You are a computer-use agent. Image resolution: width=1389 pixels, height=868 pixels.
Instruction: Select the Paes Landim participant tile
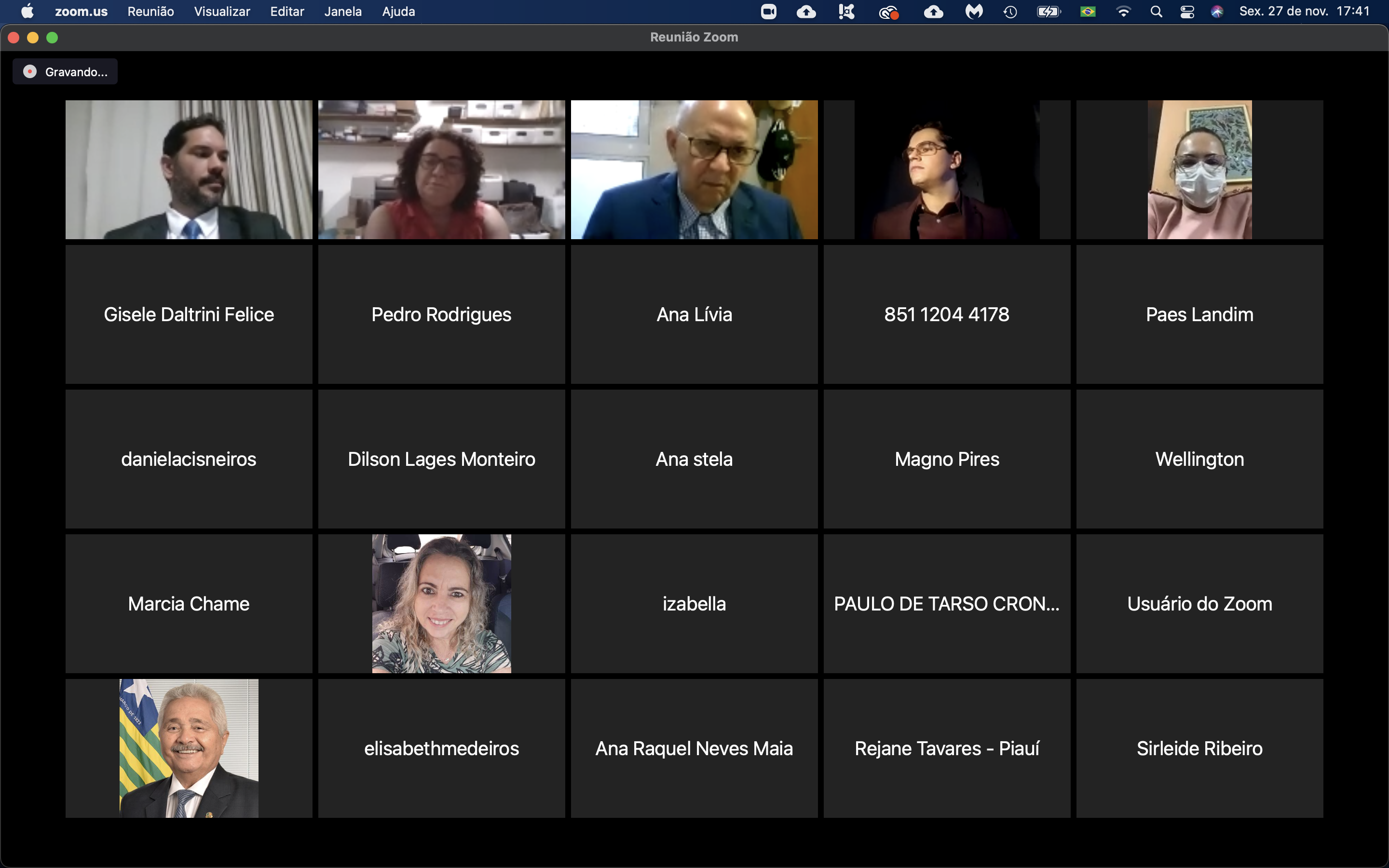(x=1199, y=314)
